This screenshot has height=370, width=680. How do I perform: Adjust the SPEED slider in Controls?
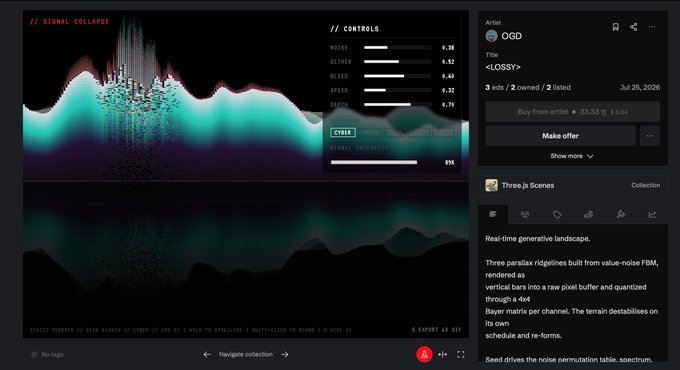point(398,90)
